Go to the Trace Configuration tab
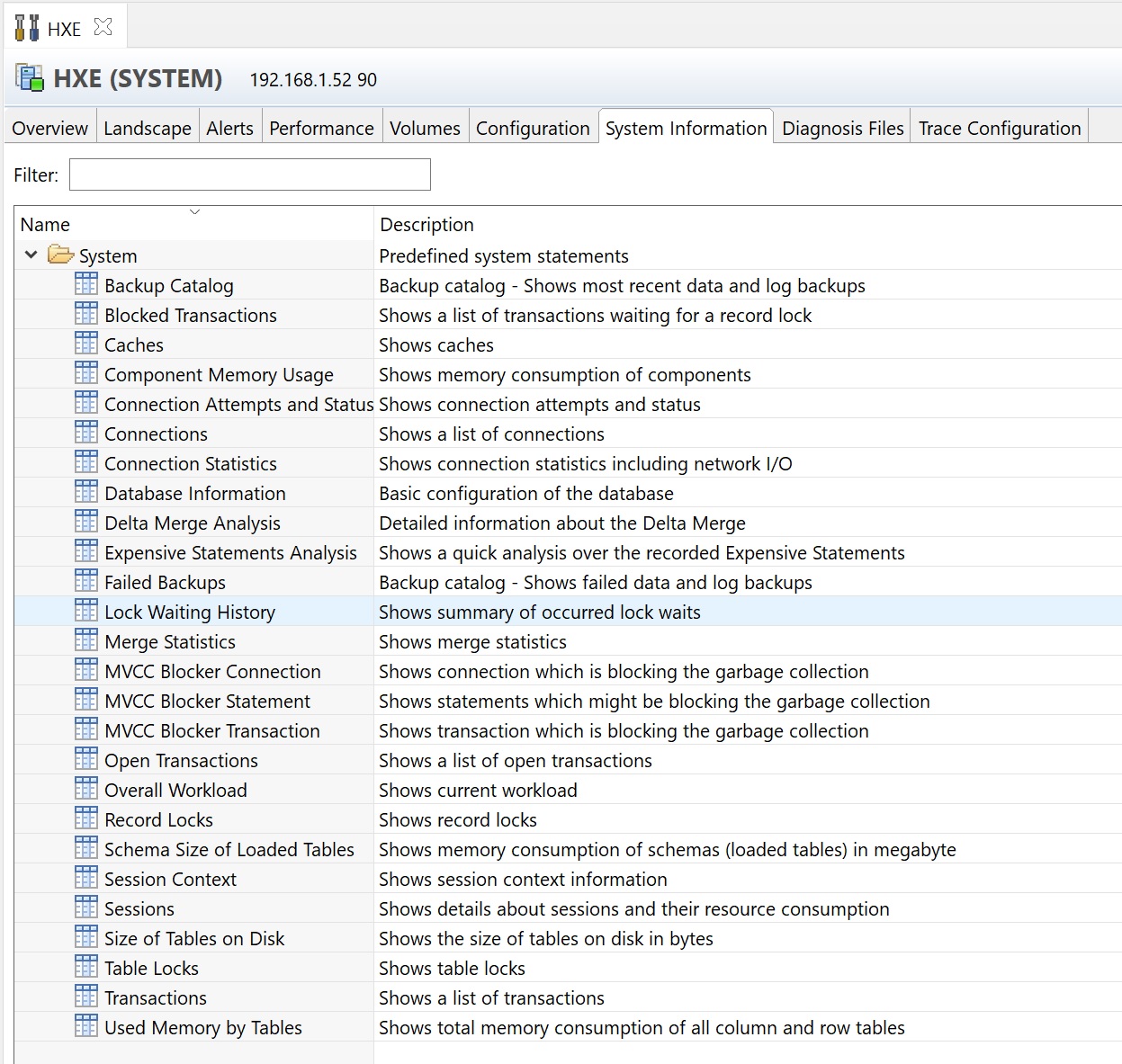This screenshot has width=1122, height=1064. coord(999,129)
